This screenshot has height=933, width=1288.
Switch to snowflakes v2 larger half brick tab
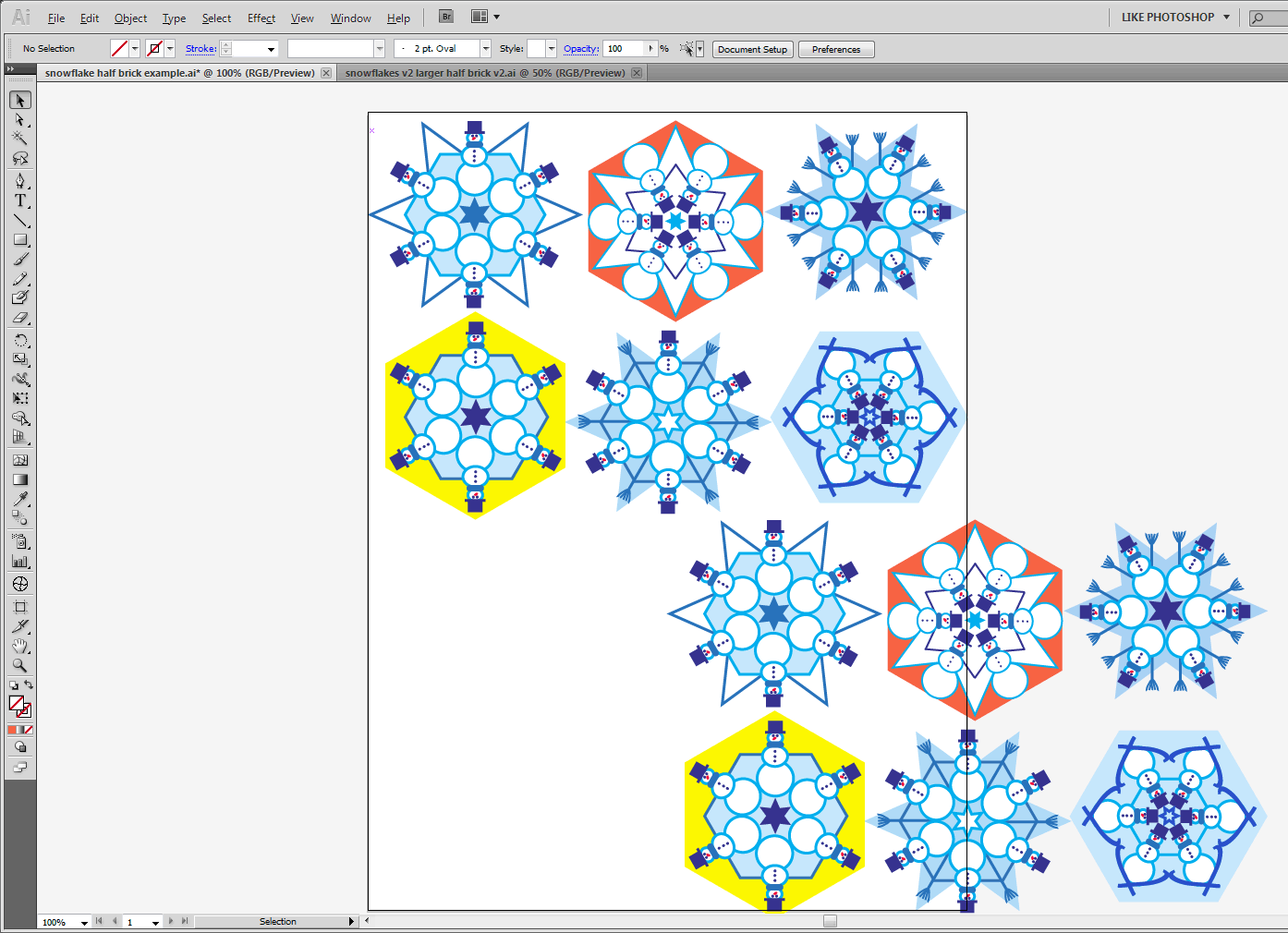[x=485, y=73]
